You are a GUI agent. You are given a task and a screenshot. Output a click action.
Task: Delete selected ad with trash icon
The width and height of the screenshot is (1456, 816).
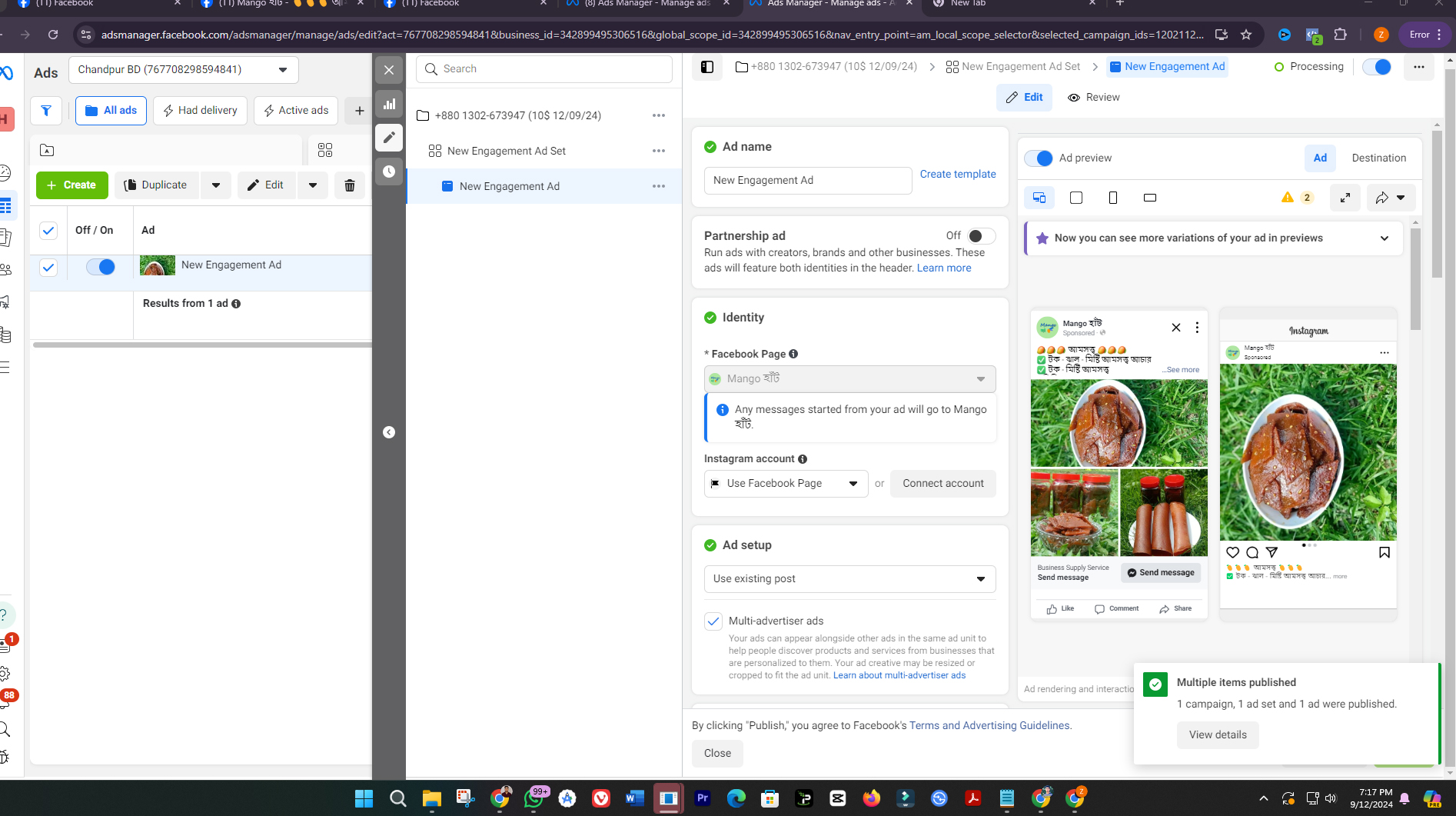pos(350,185)
